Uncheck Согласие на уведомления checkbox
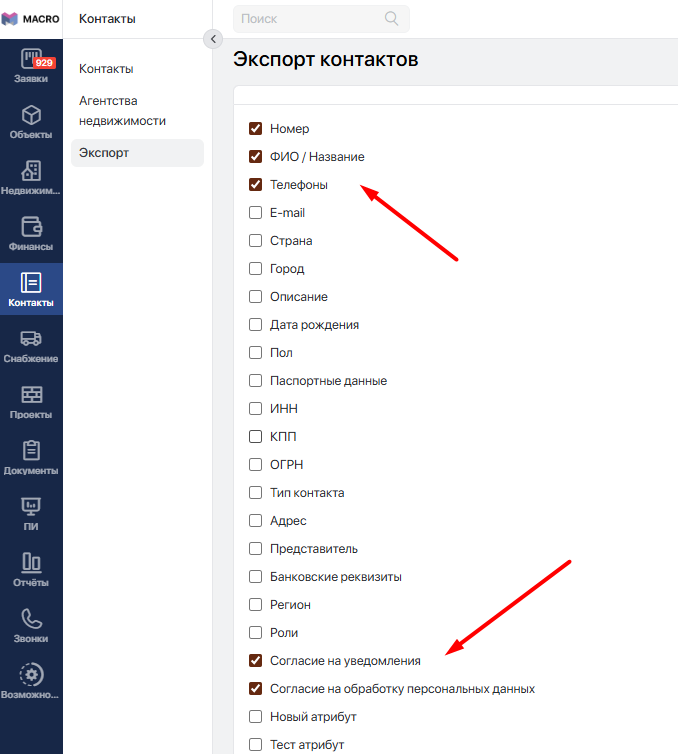 (255, 661)
